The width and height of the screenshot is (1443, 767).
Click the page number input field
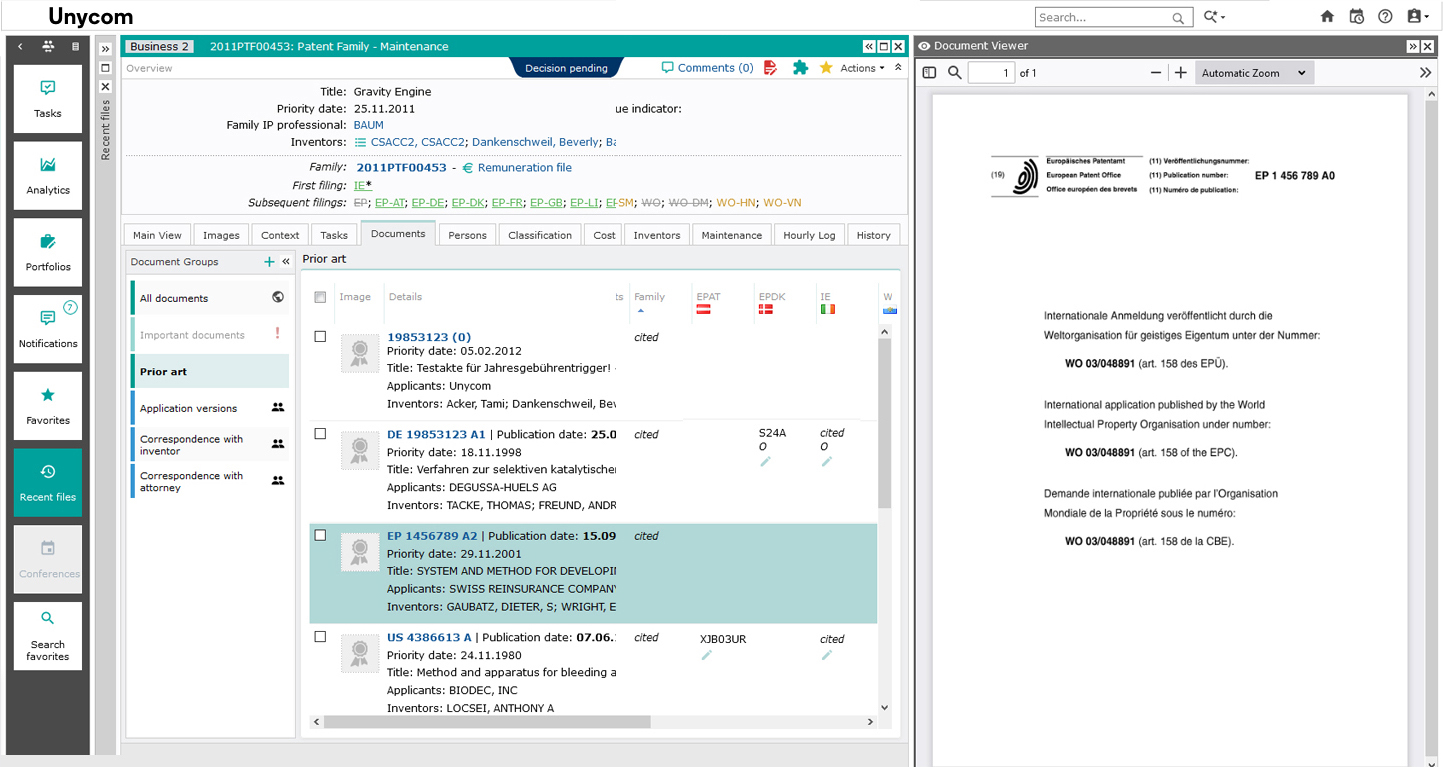[x=991, y=73]
